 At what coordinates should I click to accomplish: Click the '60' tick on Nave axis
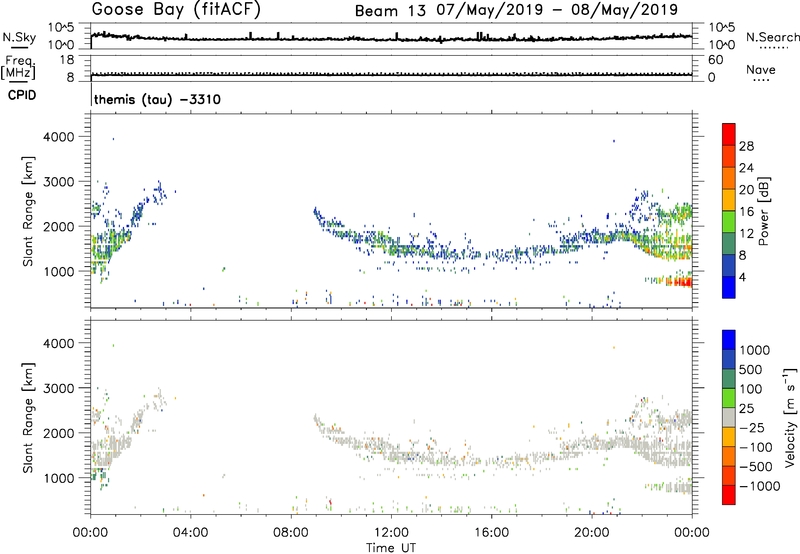[715, 60]
